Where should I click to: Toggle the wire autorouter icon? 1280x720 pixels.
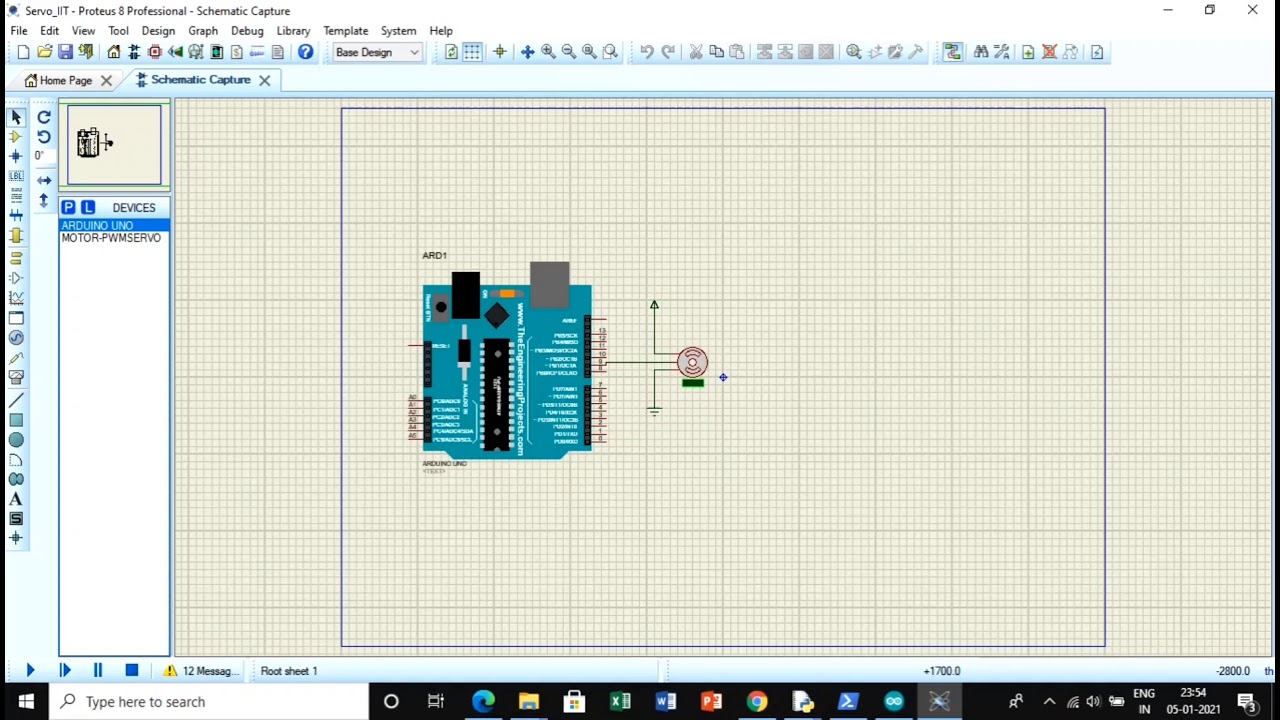click(951, 52)
